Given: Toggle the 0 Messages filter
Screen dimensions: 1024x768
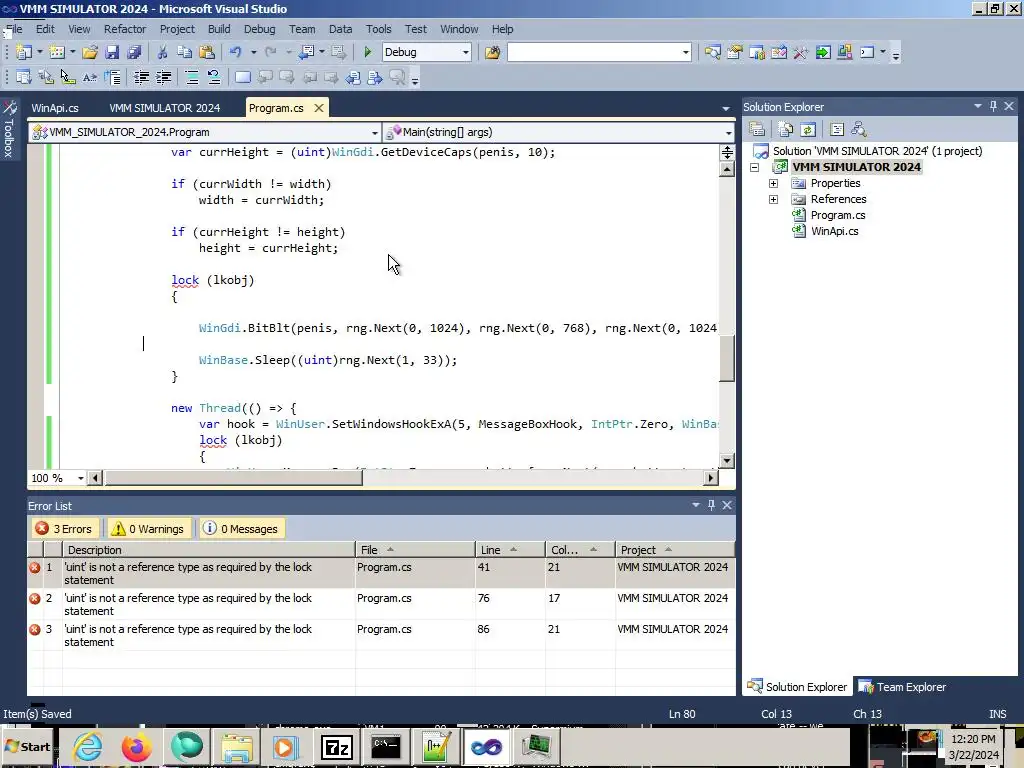Looking at the screenshot, I should pos(240,528).
